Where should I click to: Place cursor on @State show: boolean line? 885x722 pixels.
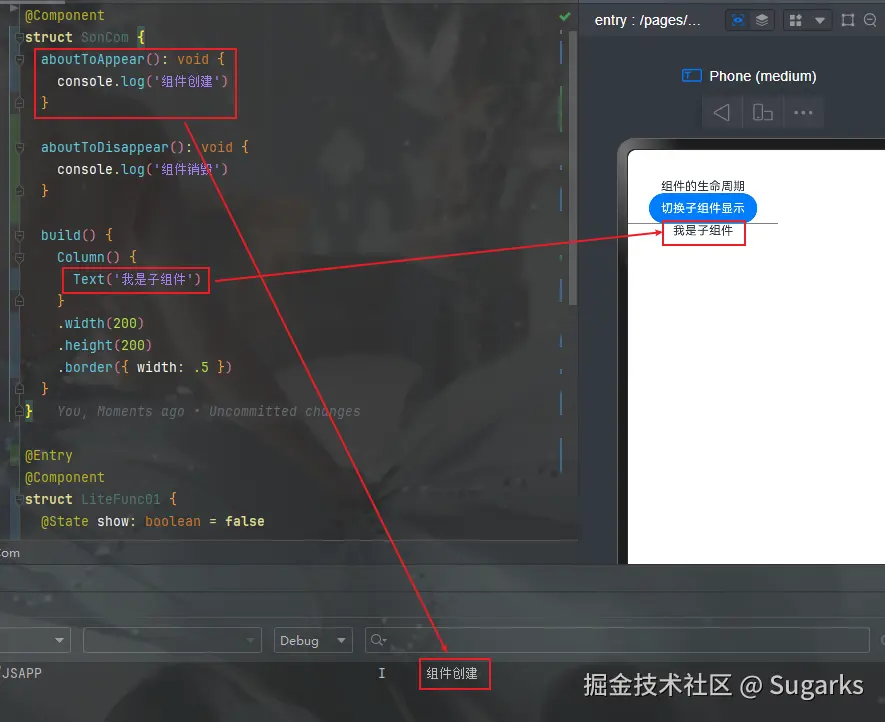(152, 521)
